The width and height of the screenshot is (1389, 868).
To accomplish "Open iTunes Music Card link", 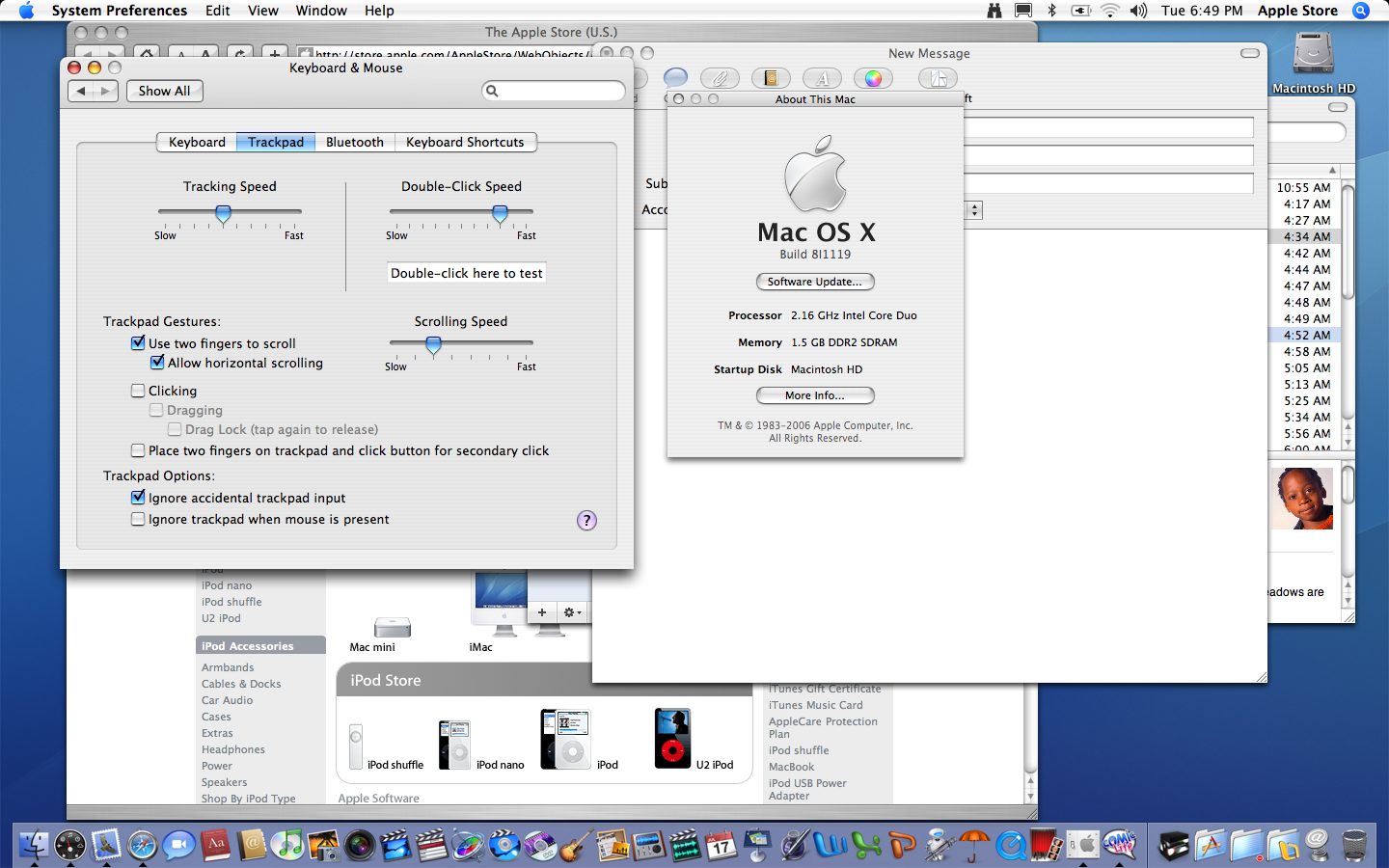I will coord(816,705).
